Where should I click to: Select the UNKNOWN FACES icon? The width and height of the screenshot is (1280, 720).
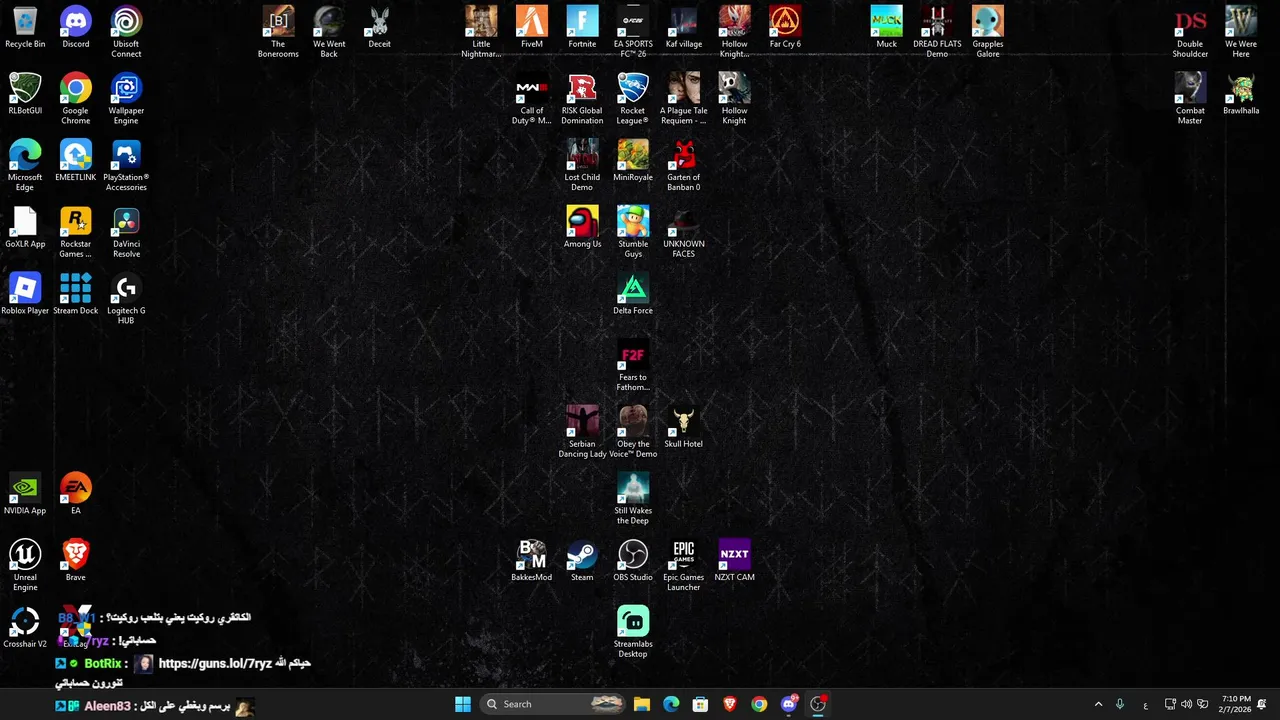pyautogui.click(x=684, y=232)
